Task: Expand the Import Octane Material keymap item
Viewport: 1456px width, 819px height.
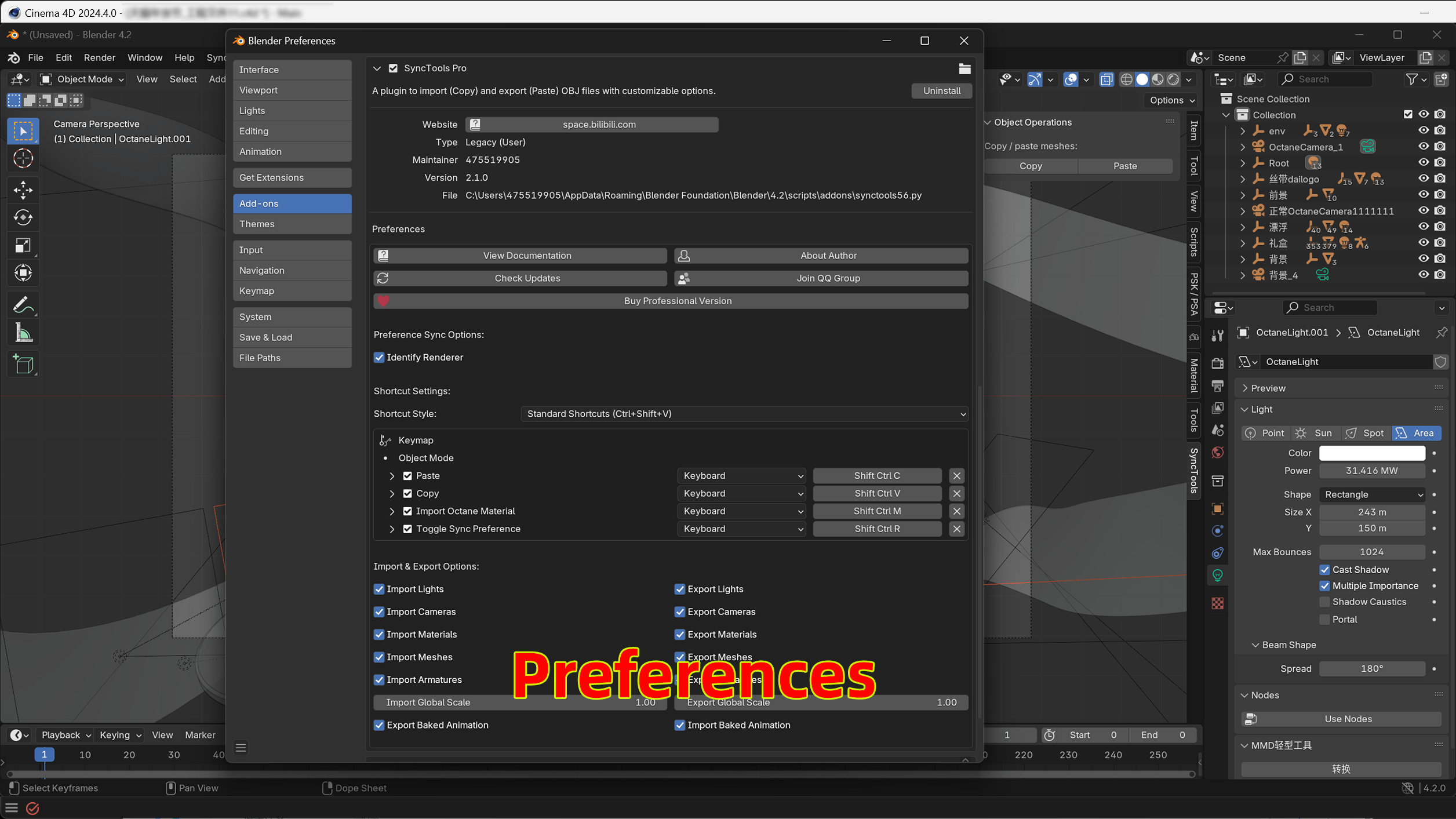Action: 392,511
